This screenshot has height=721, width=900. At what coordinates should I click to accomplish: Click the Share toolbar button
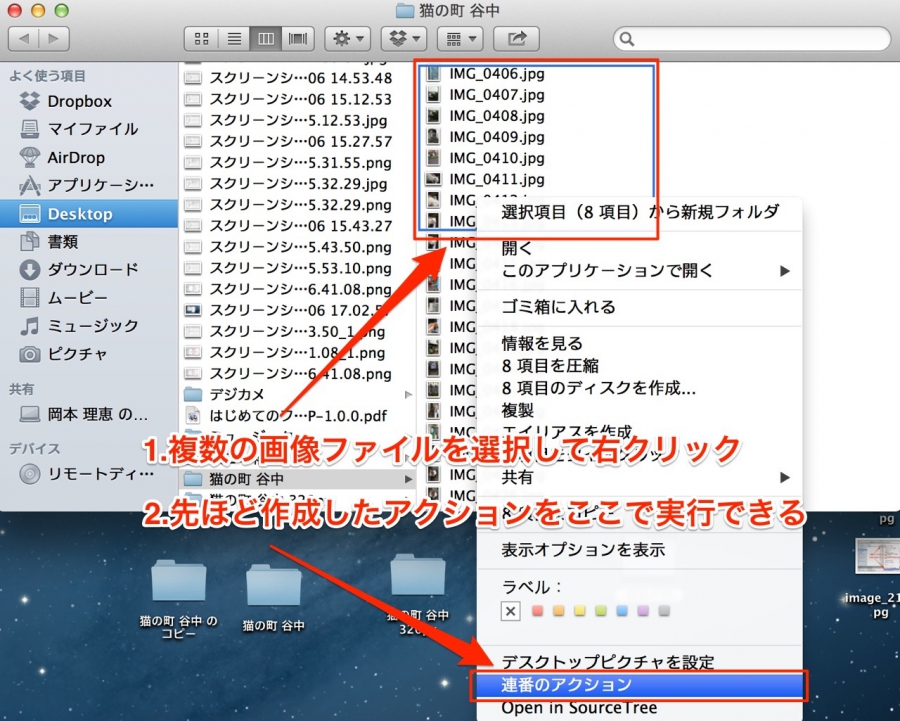[516, 39]
